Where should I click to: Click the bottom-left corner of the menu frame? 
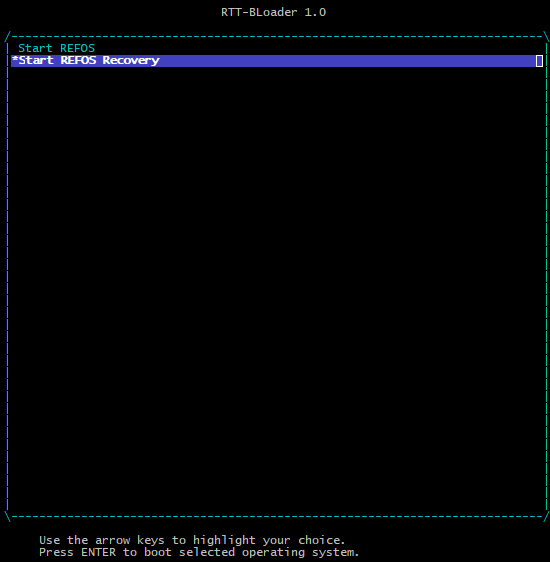click(x=8, y=516)
